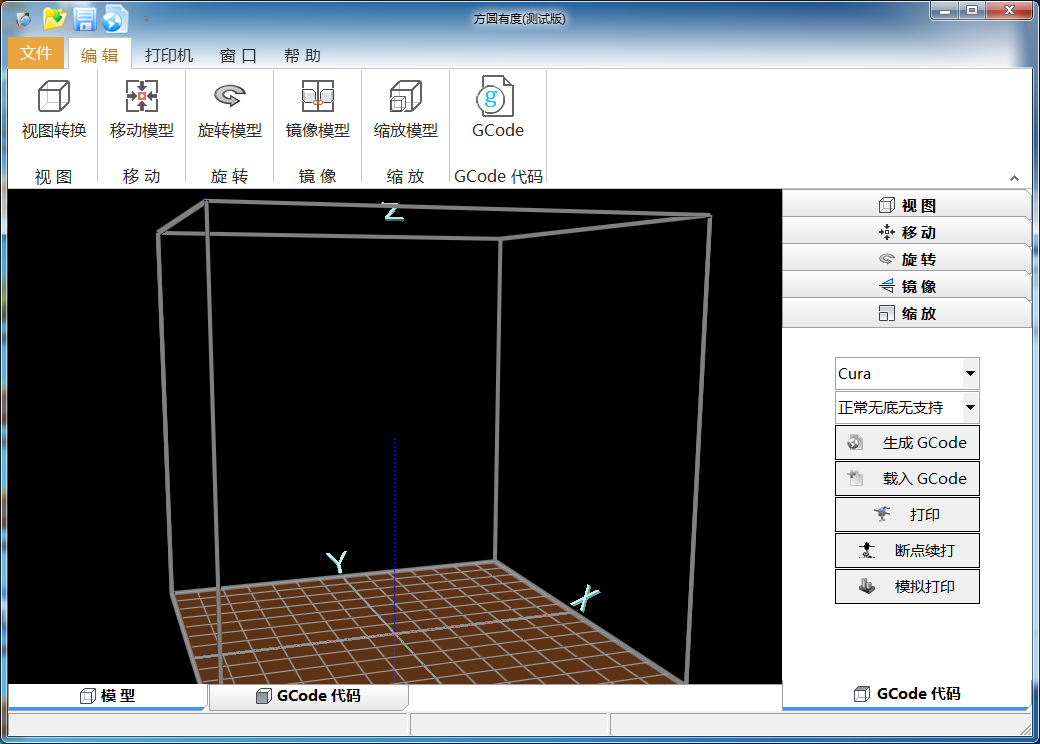The image size is (1040, 744).
Task: Expand the 移动 side panel header
Action: click(x=907, y=232)
